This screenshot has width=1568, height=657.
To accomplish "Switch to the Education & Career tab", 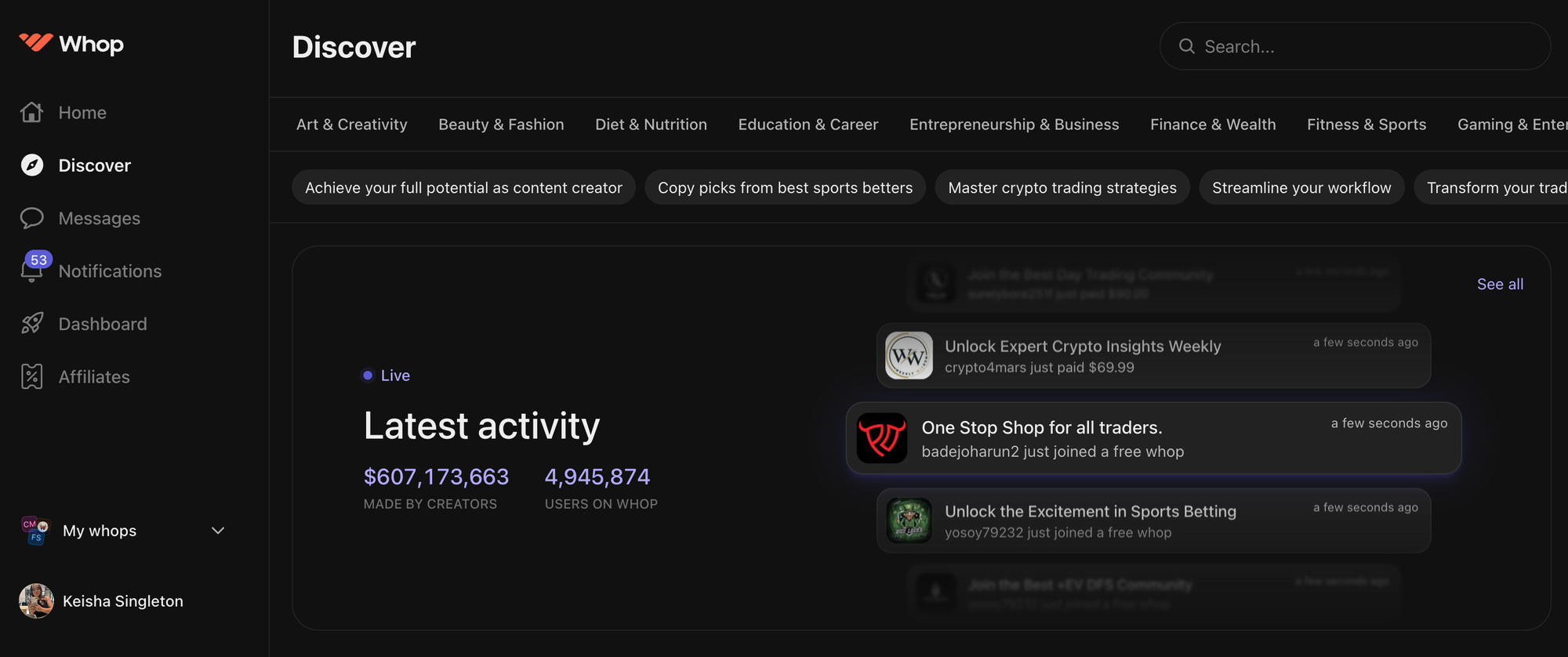I will tap(808, 125).
